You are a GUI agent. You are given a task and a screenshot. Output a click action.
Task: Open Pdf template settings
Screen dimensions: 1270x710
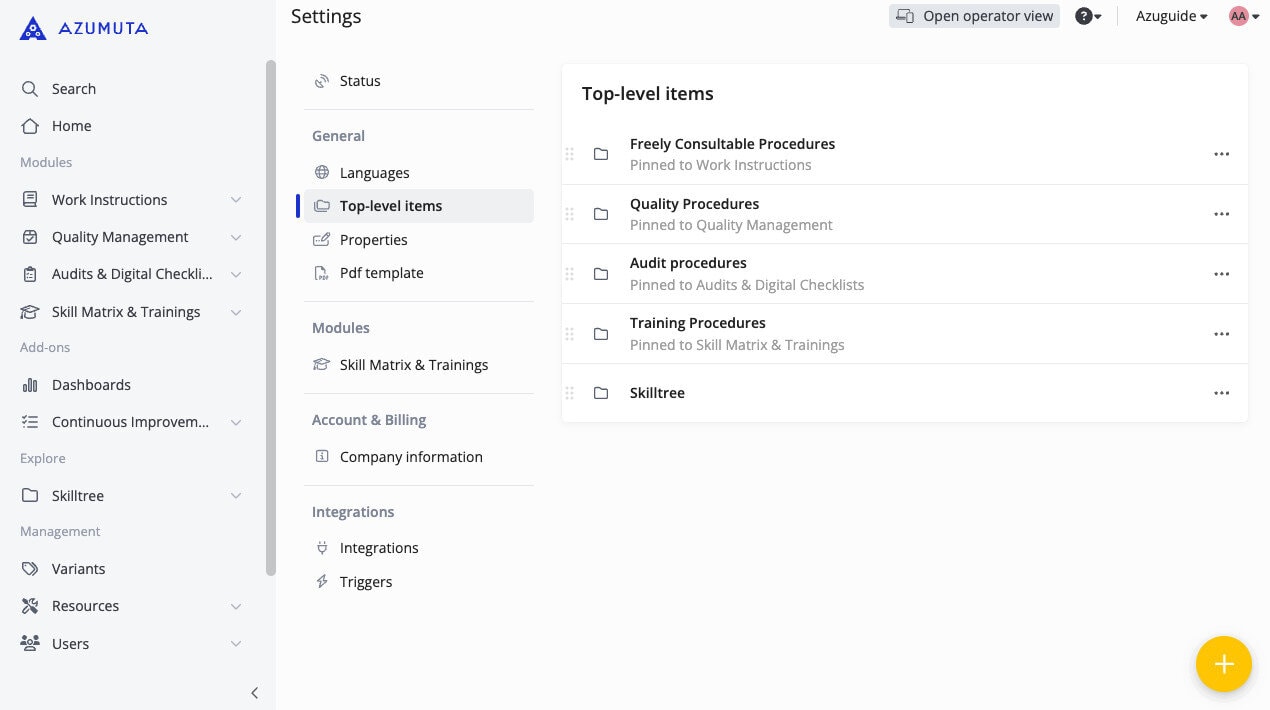tap(381, 273)
